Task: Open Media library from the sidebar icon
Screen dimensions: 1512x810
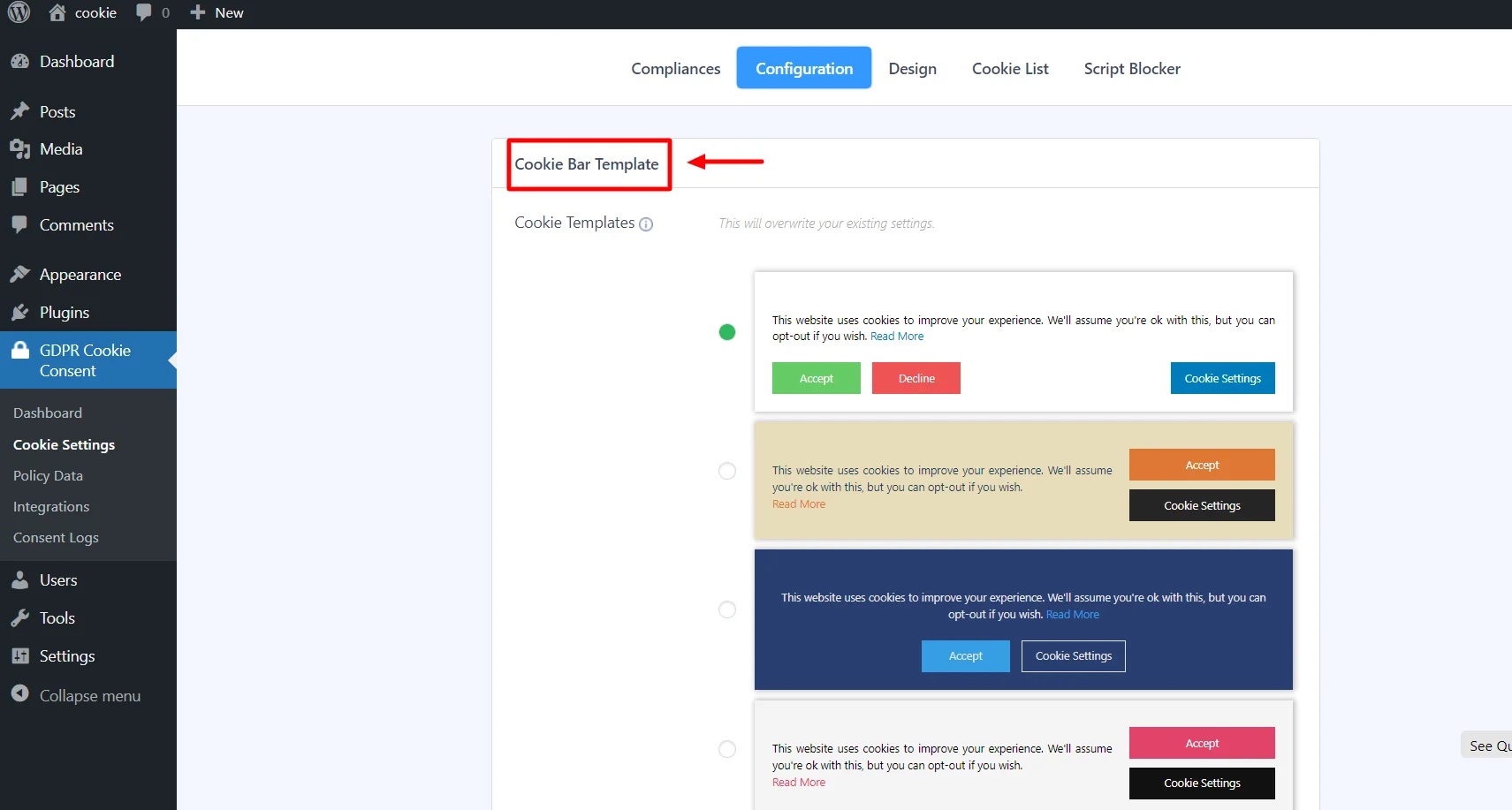Action: (x=19, y=149)
